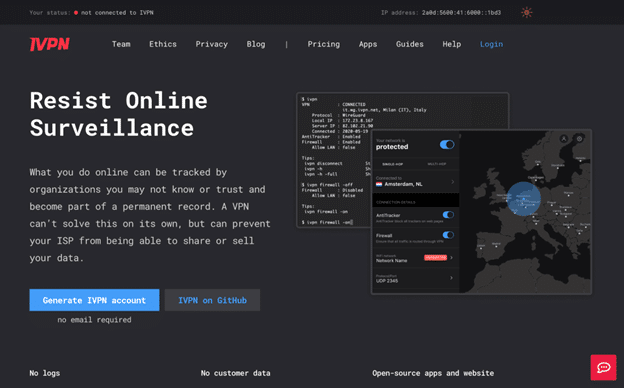Toggle the AntiTracker switch

coord(448,215)
